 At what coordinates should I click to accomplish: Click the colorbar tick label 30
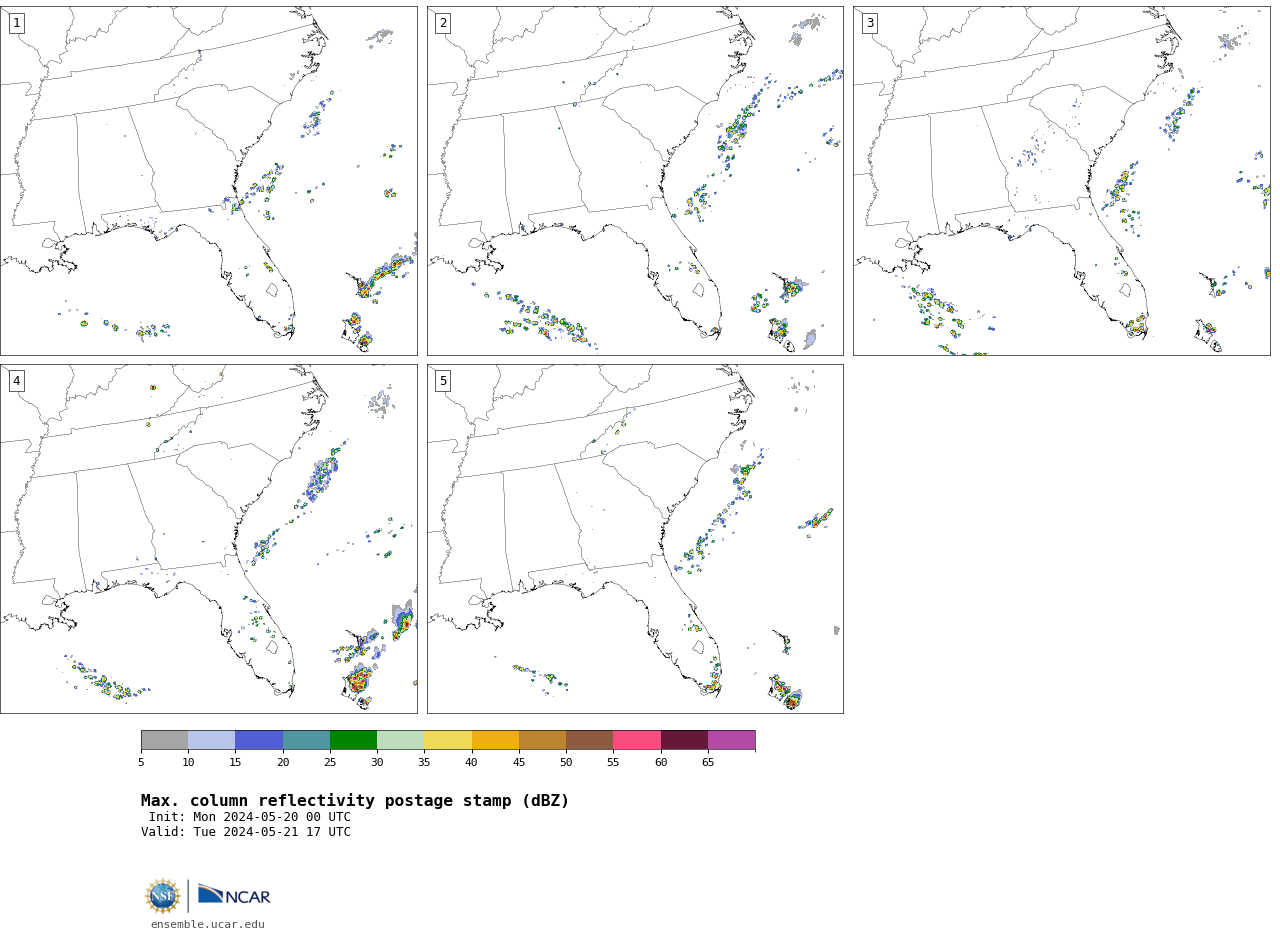pyautogui.click(x=377, y=763)
